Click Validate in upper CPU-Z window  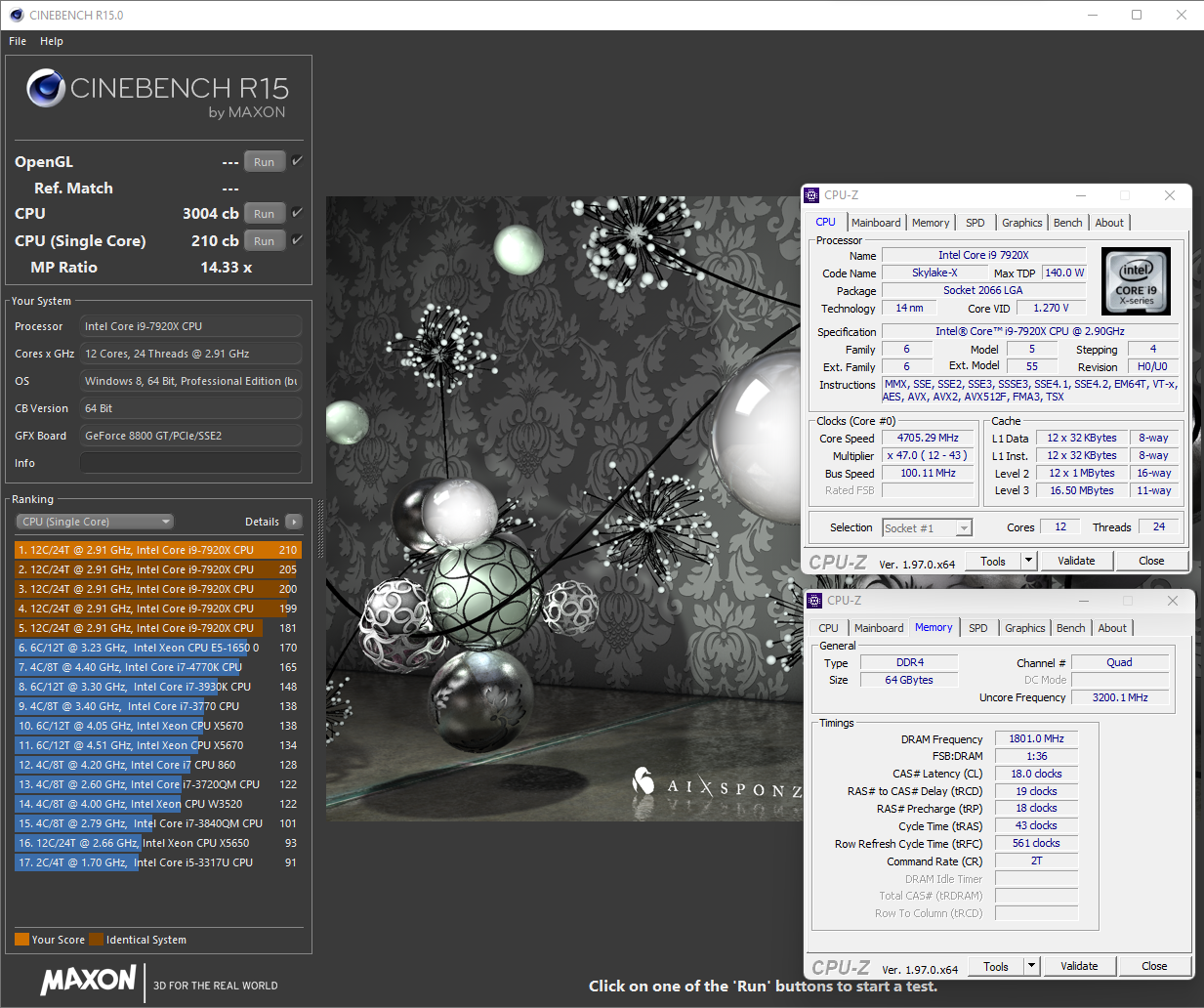[1076, 561]
